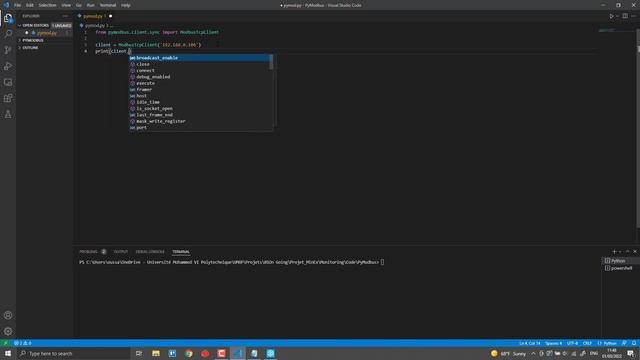Open Explorer panel more actions ellipsis

tap(65, 16)
